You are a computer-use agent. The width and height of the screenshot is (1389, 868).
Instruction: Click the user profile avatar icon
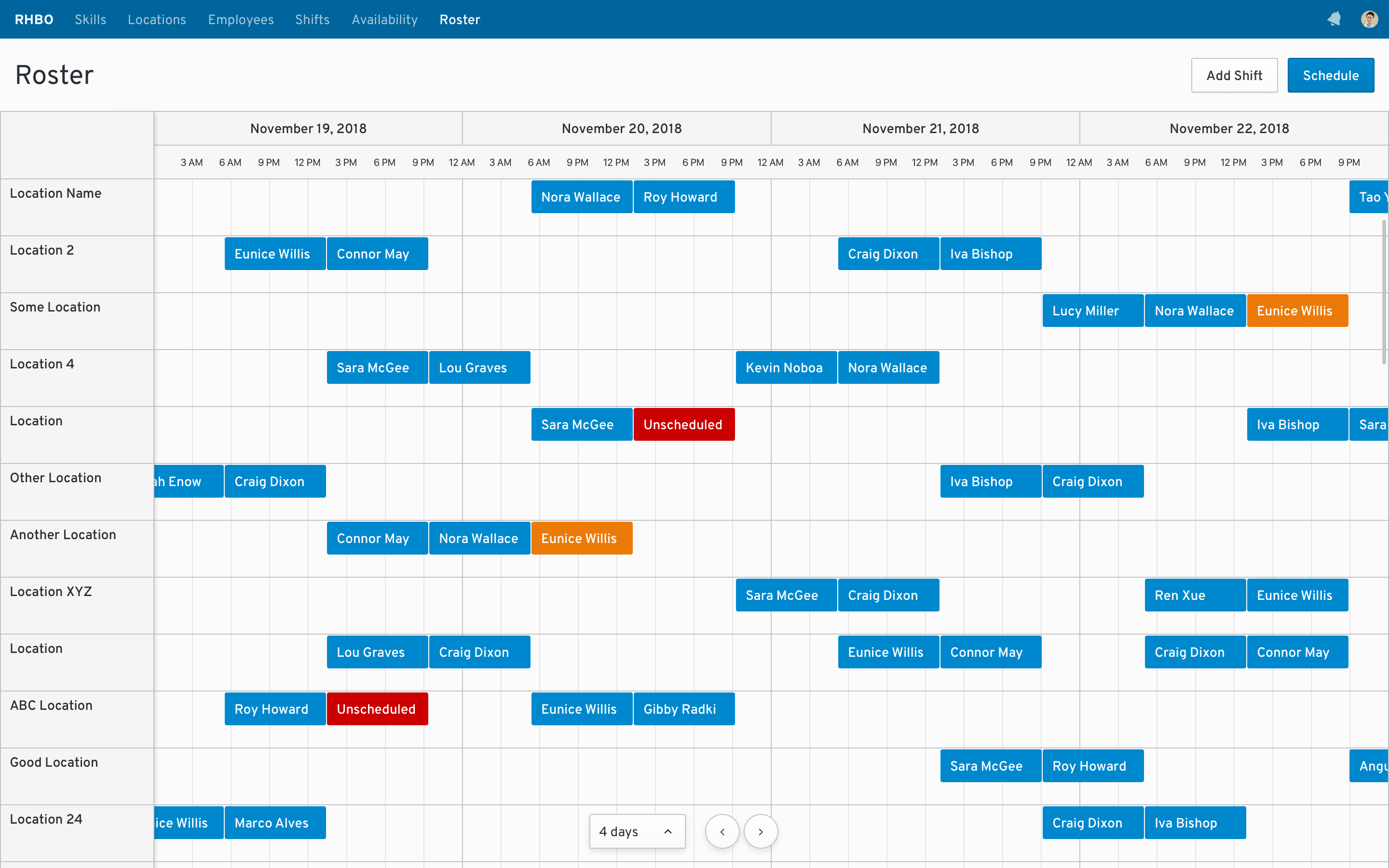point(1370,19)
